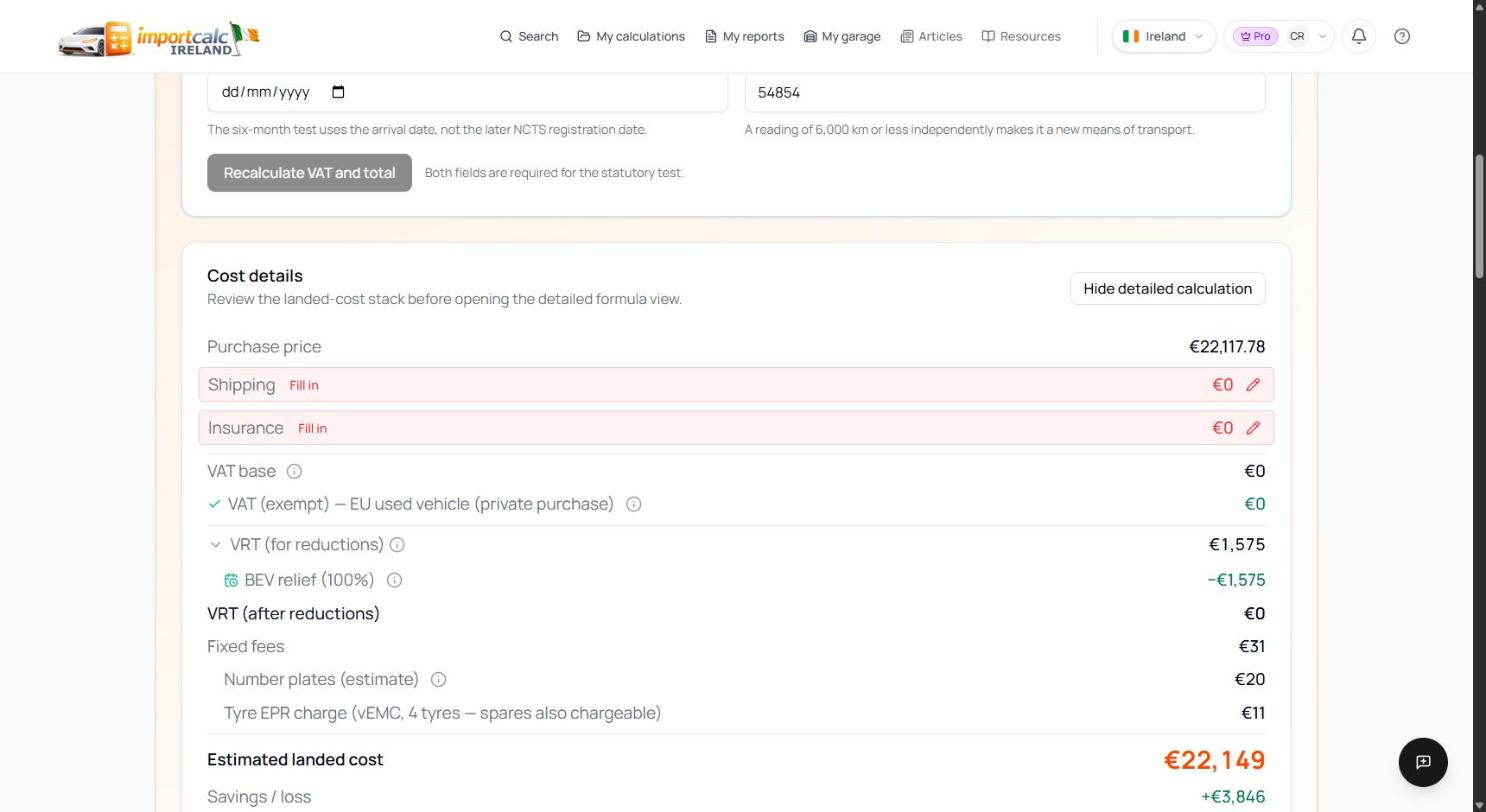Click the Purchase price €22,117.78 value
Screen dimensions: 1486x812
click(1227, 347)
